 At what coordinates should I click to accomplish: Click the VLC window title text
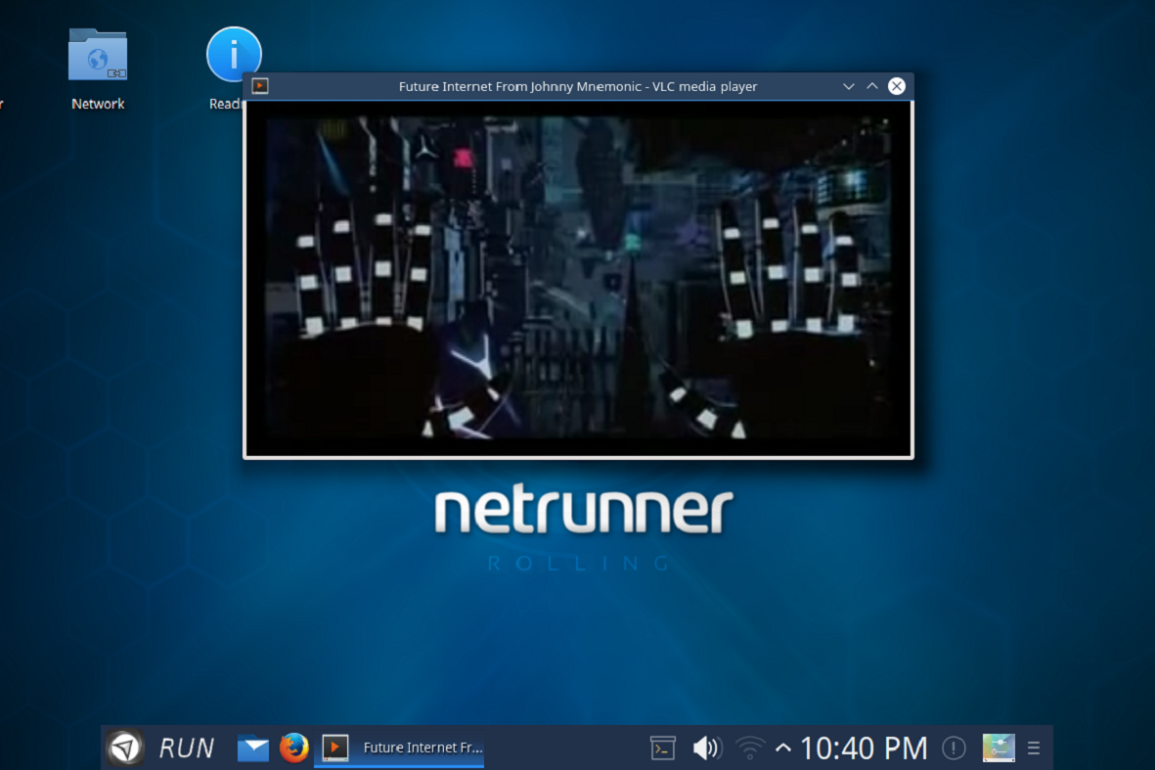coord(578,86)
